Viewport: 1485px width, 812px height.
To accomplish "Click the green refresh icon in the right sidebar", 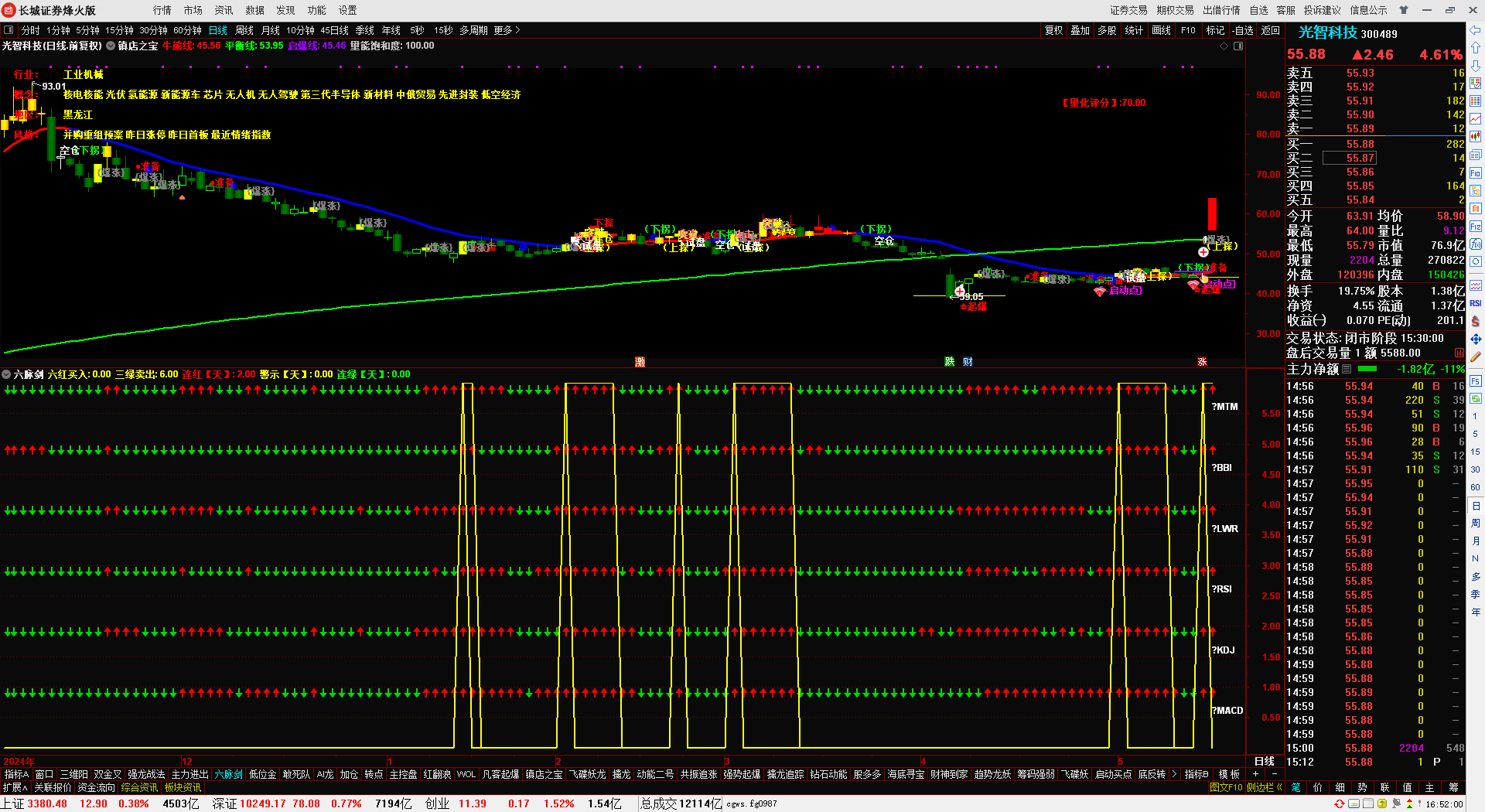I will 1476,398.
